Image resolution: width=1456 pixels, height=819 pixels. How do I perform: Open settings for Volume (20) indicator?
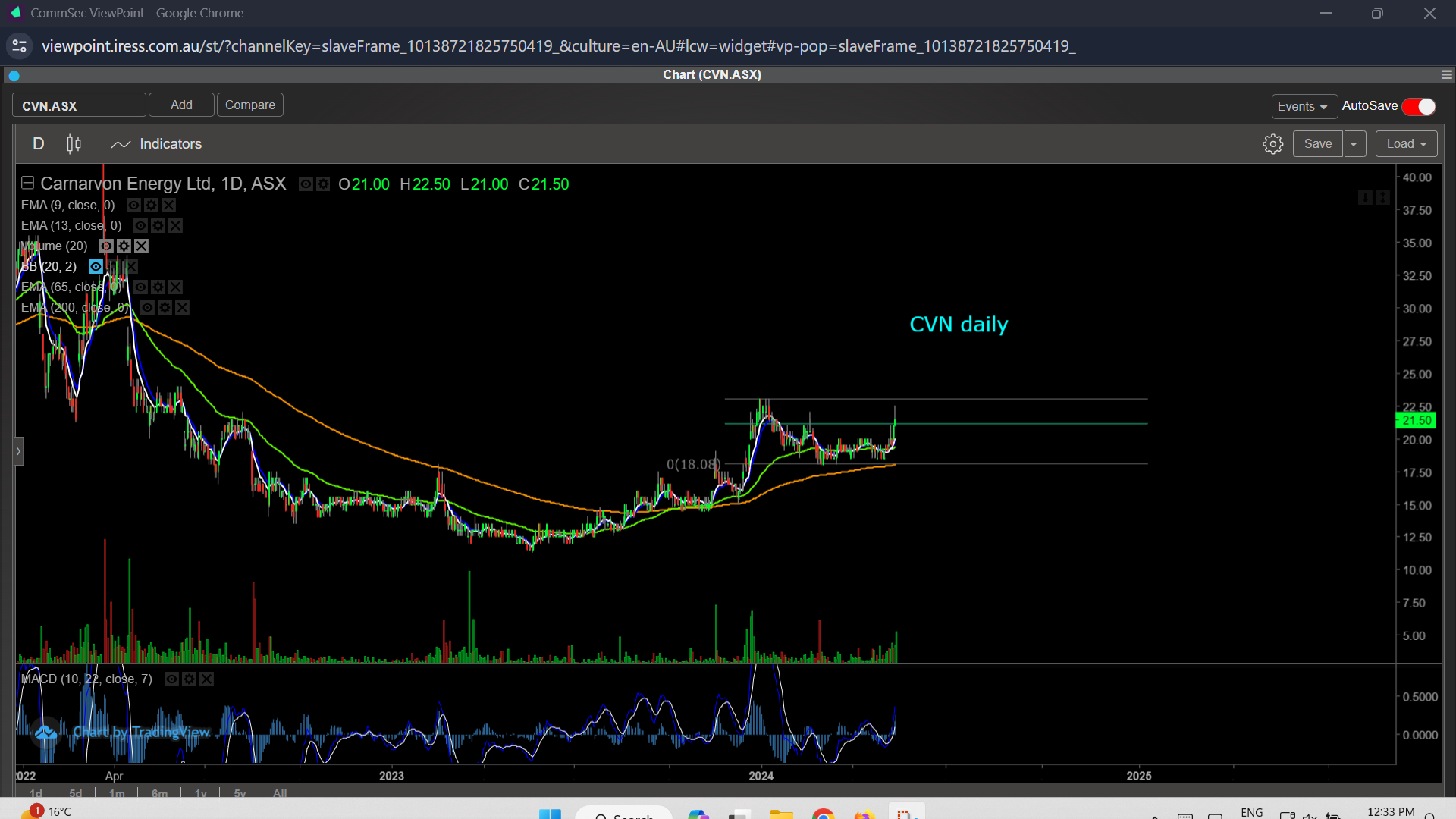click(x=124, y=246)
